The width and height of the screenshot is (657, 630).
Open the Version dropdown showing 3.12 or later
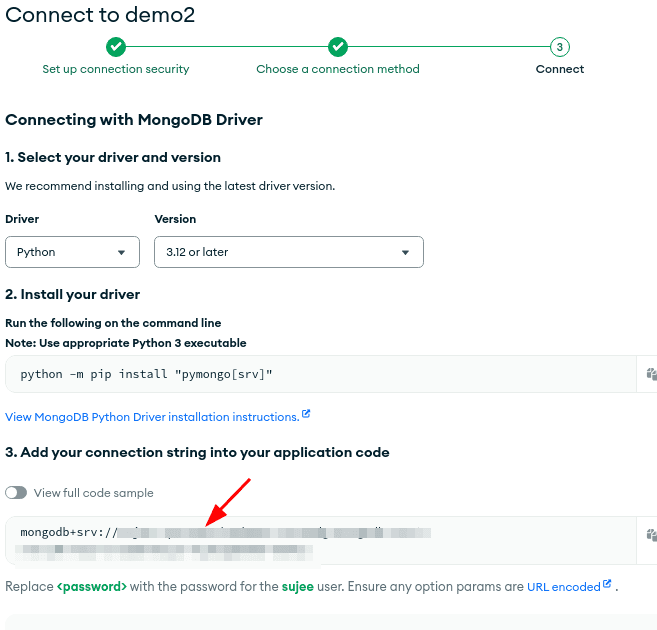288,252
